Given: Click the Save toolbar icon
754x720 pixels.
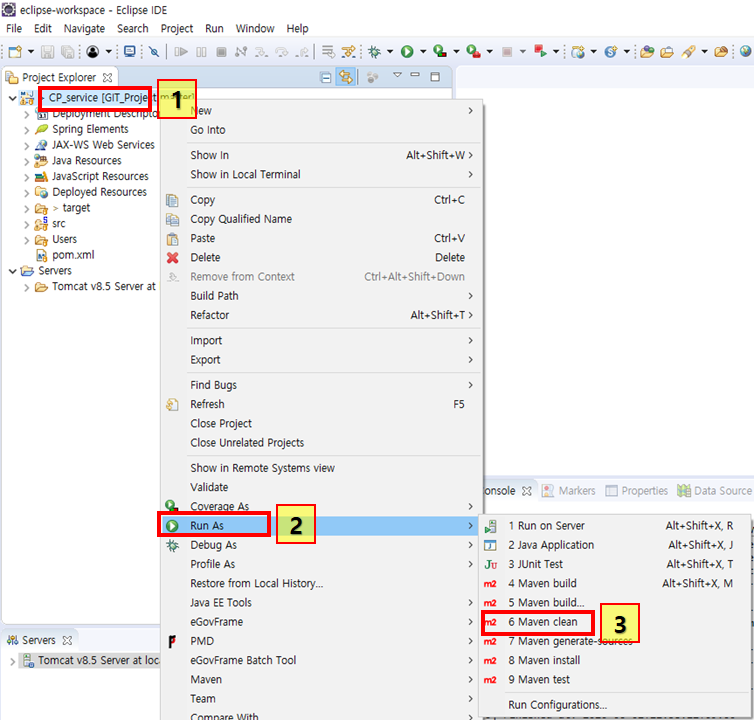Looking at the screenshot, I should 47,51.
